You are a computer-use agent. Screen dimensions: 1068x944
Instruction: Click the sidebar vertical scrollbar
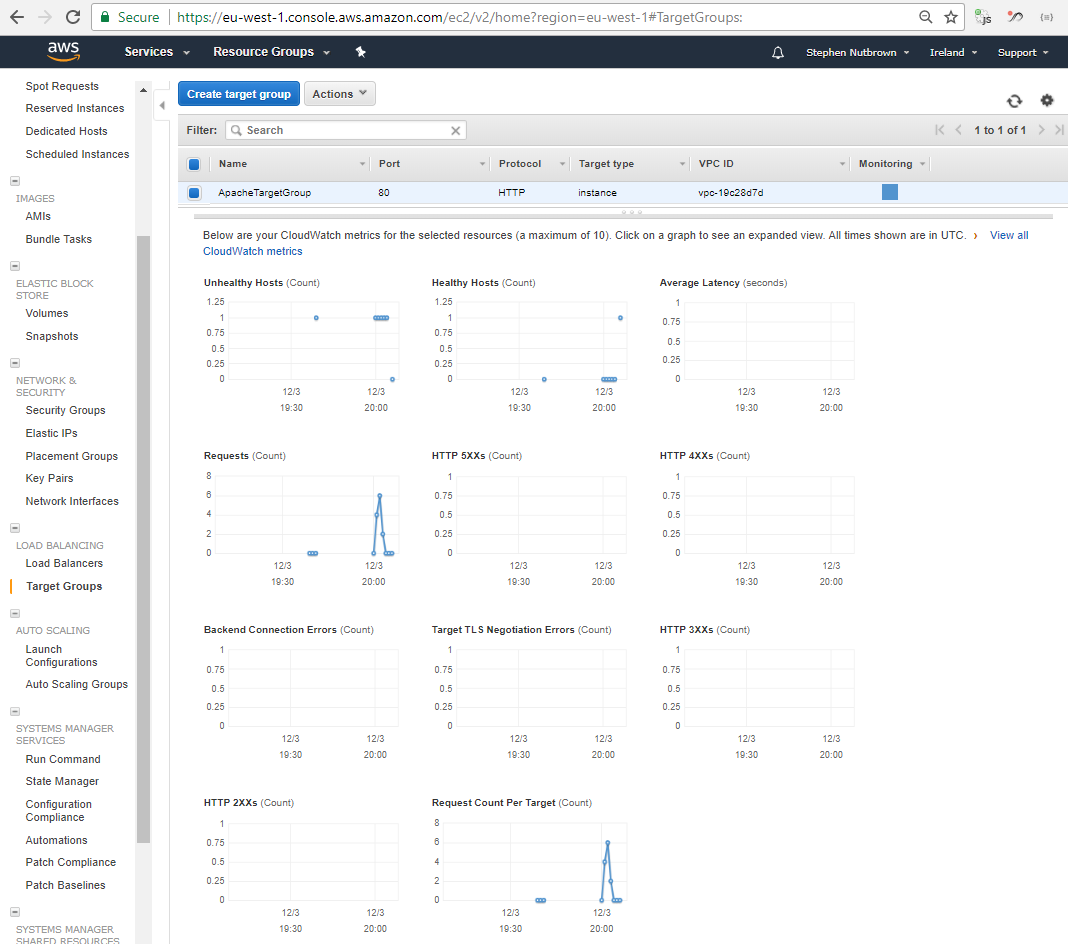143,538
